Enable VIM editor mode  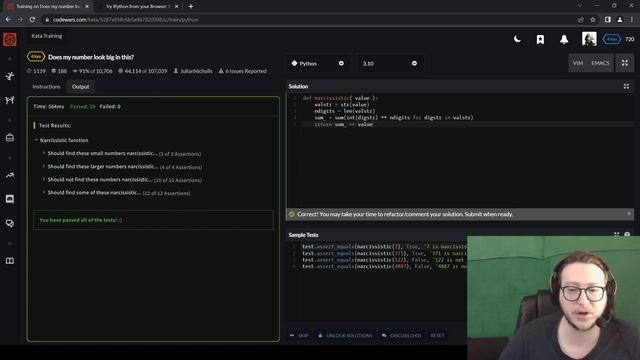tap(578, 63)
